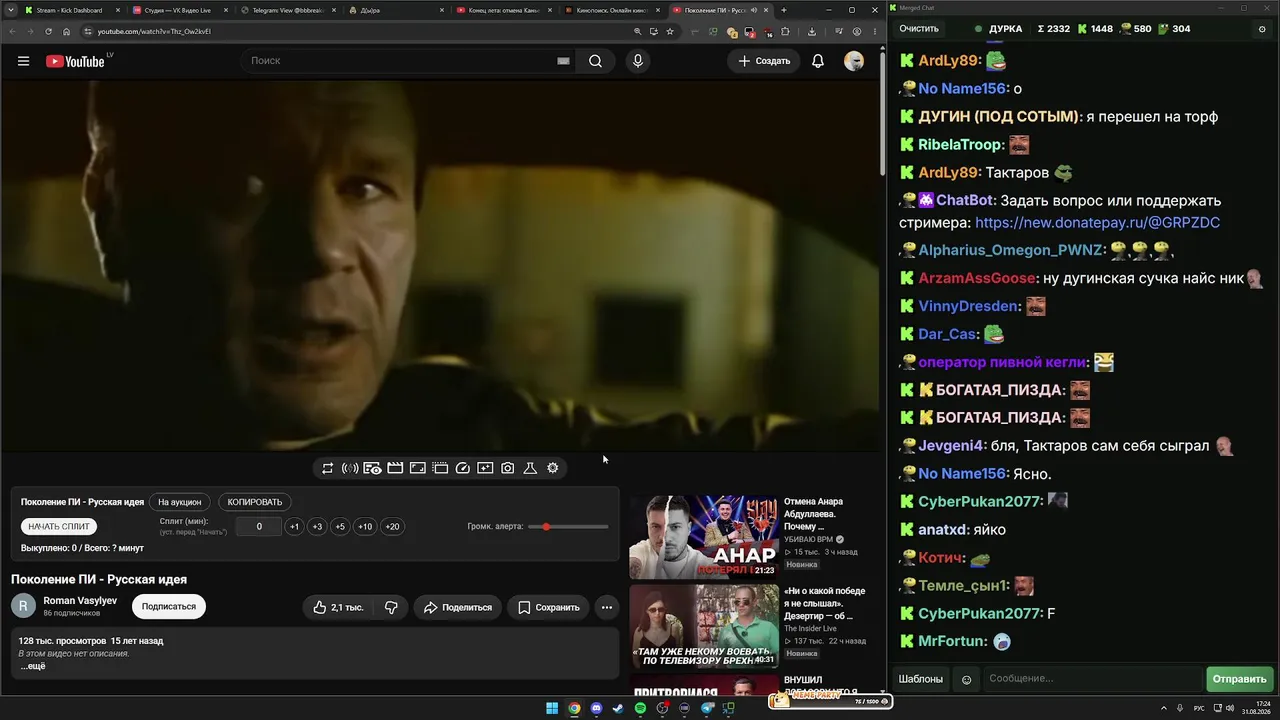Open the Отмена Анара Абдуллаева video thumbnail
This screenshot has height=720, width=1280.
704,537
